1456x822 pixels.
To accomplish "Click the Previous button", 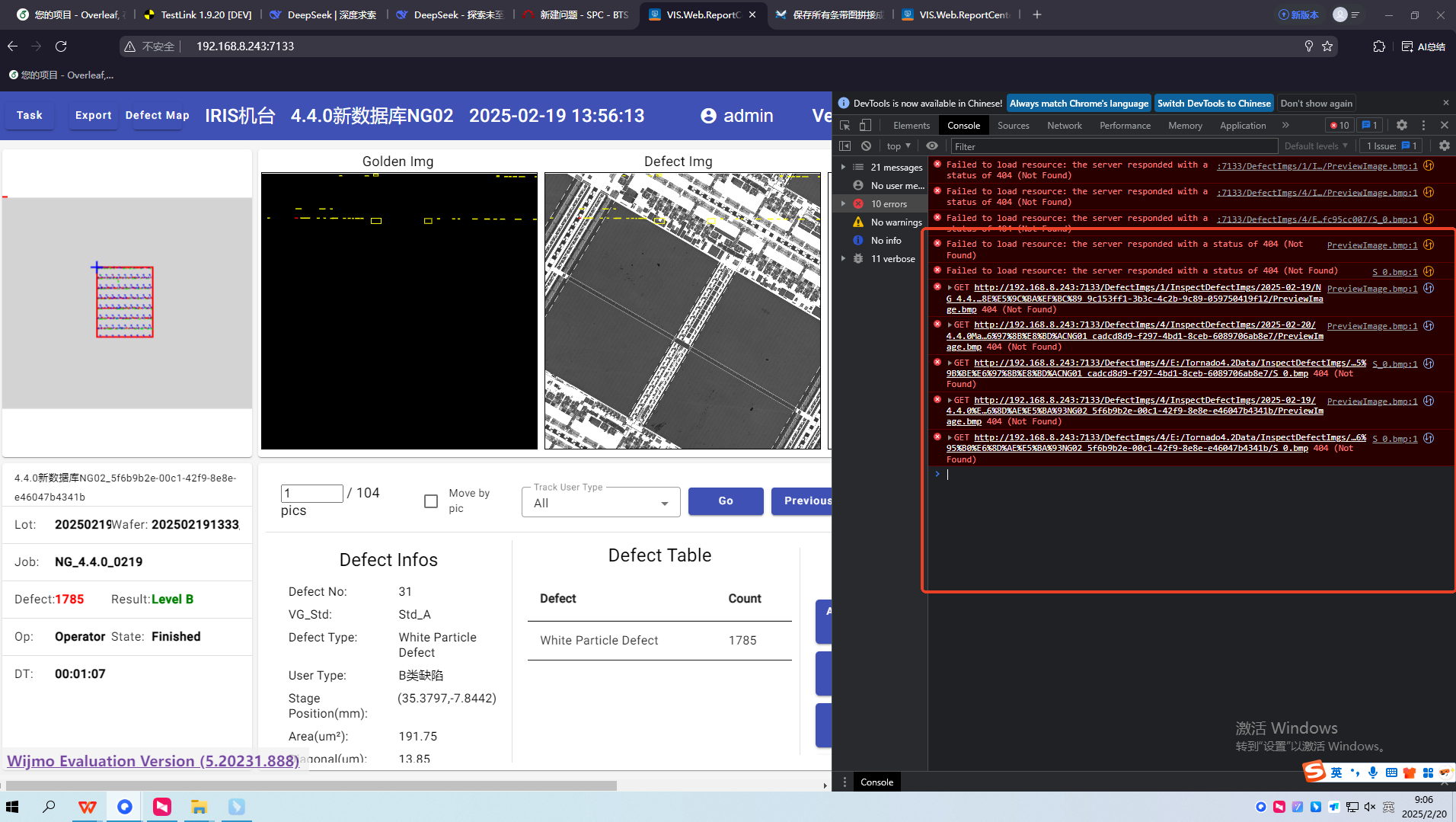I will click(801, 501).
